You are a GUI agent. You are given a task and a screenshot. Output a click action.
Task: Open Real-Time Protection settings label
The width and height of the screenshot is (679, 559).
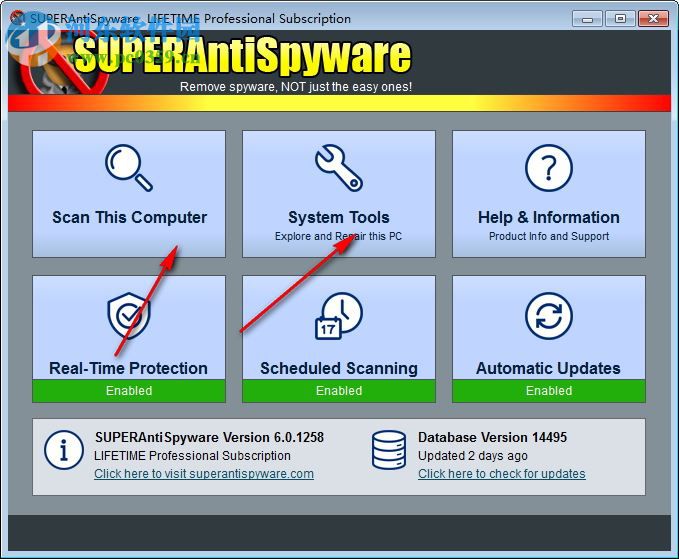pyautogui.click(x=129, y=368)
